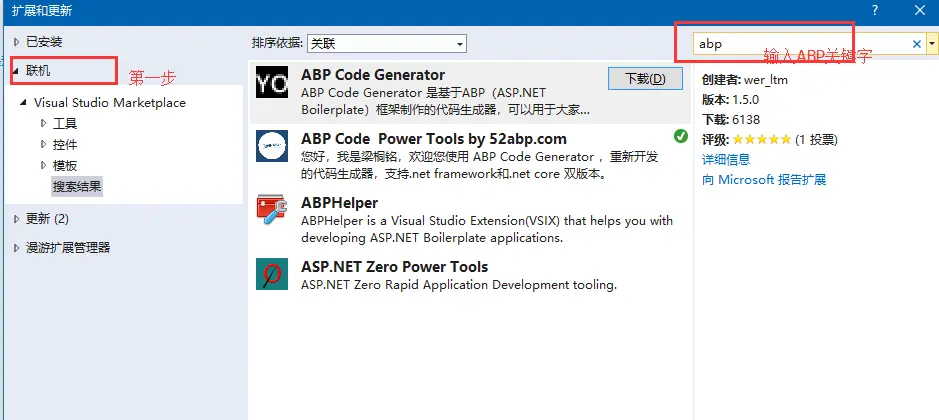Select the Visual Studio Marketplace label
939x420 pixels.
110,103
